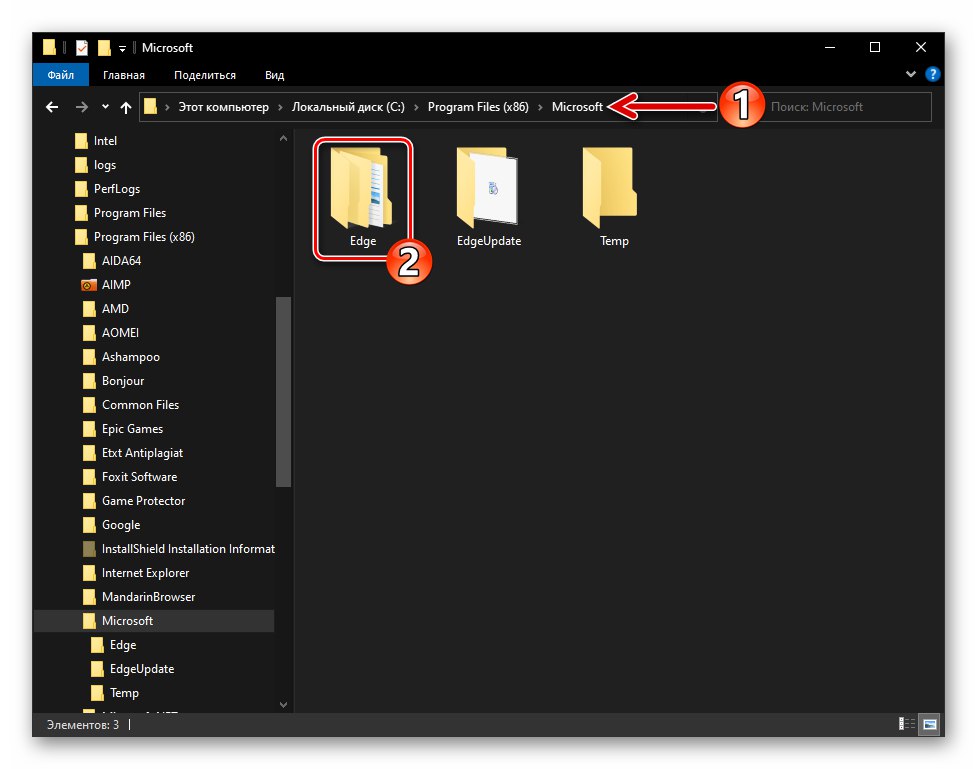Open the Файл menu tab
The height and width of the screenshot is (769, 977).
[x=60, y=75]
